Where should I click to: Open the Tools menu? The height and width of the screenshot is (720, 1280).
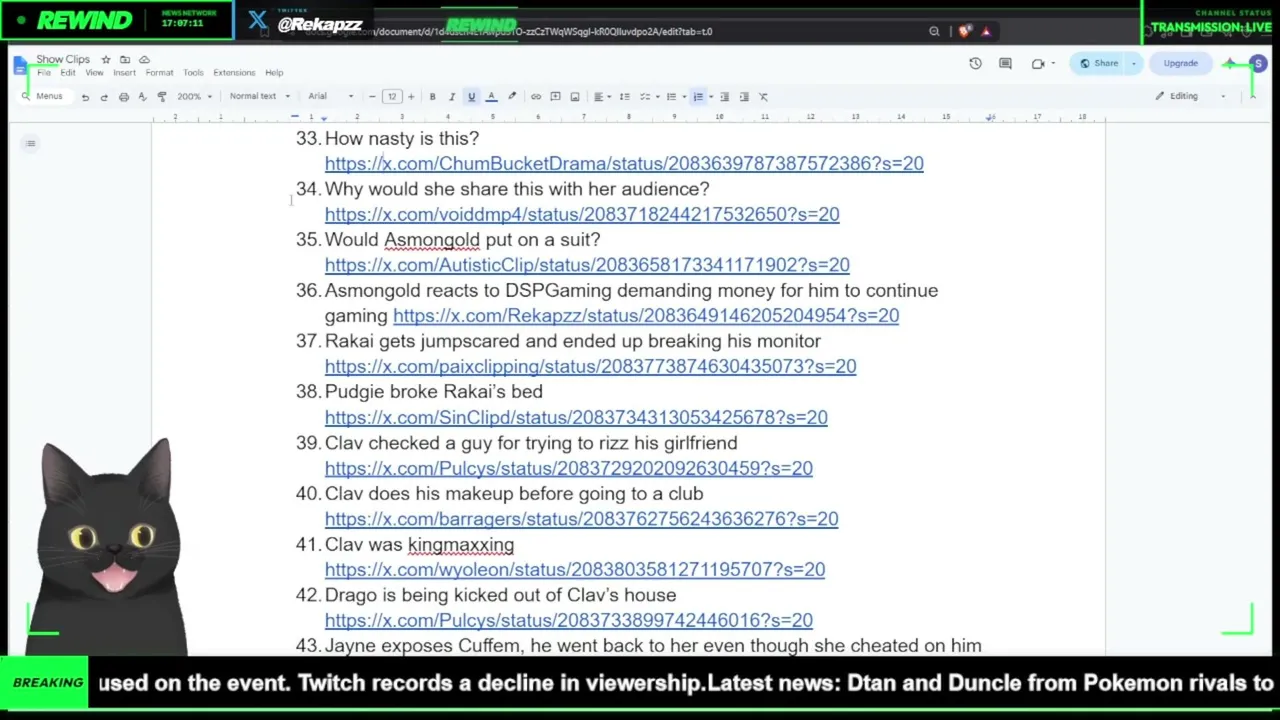pyautogui.click(x=193, y=73)
